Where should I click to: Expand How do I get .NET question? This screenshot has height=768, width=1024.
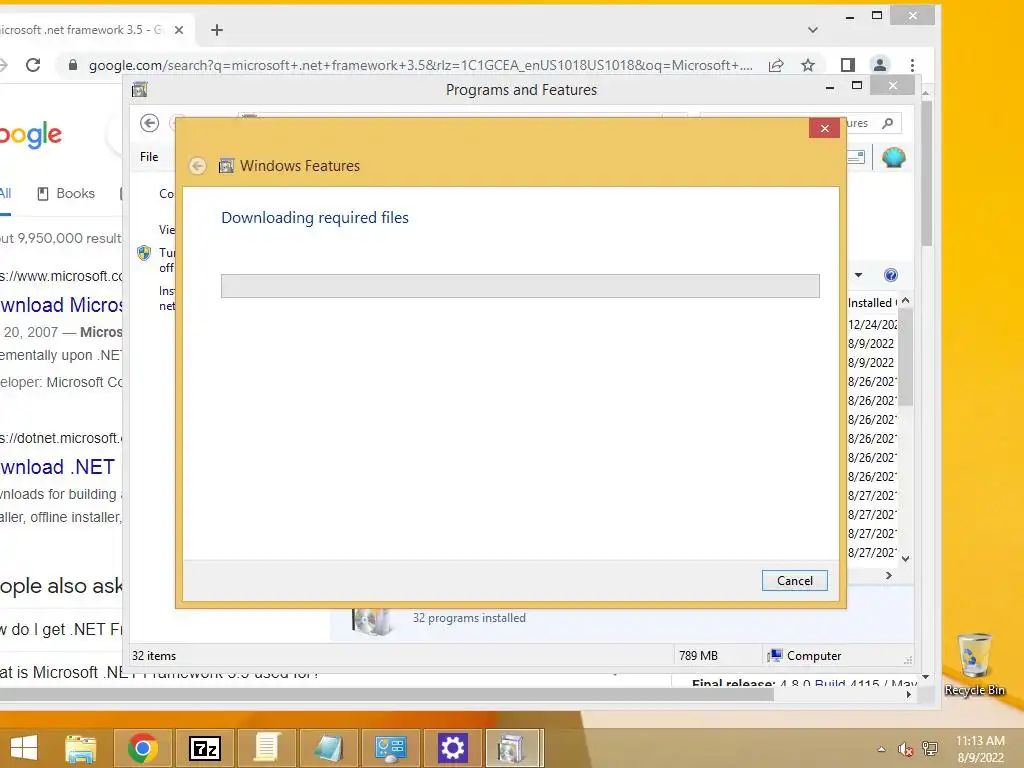61,630
